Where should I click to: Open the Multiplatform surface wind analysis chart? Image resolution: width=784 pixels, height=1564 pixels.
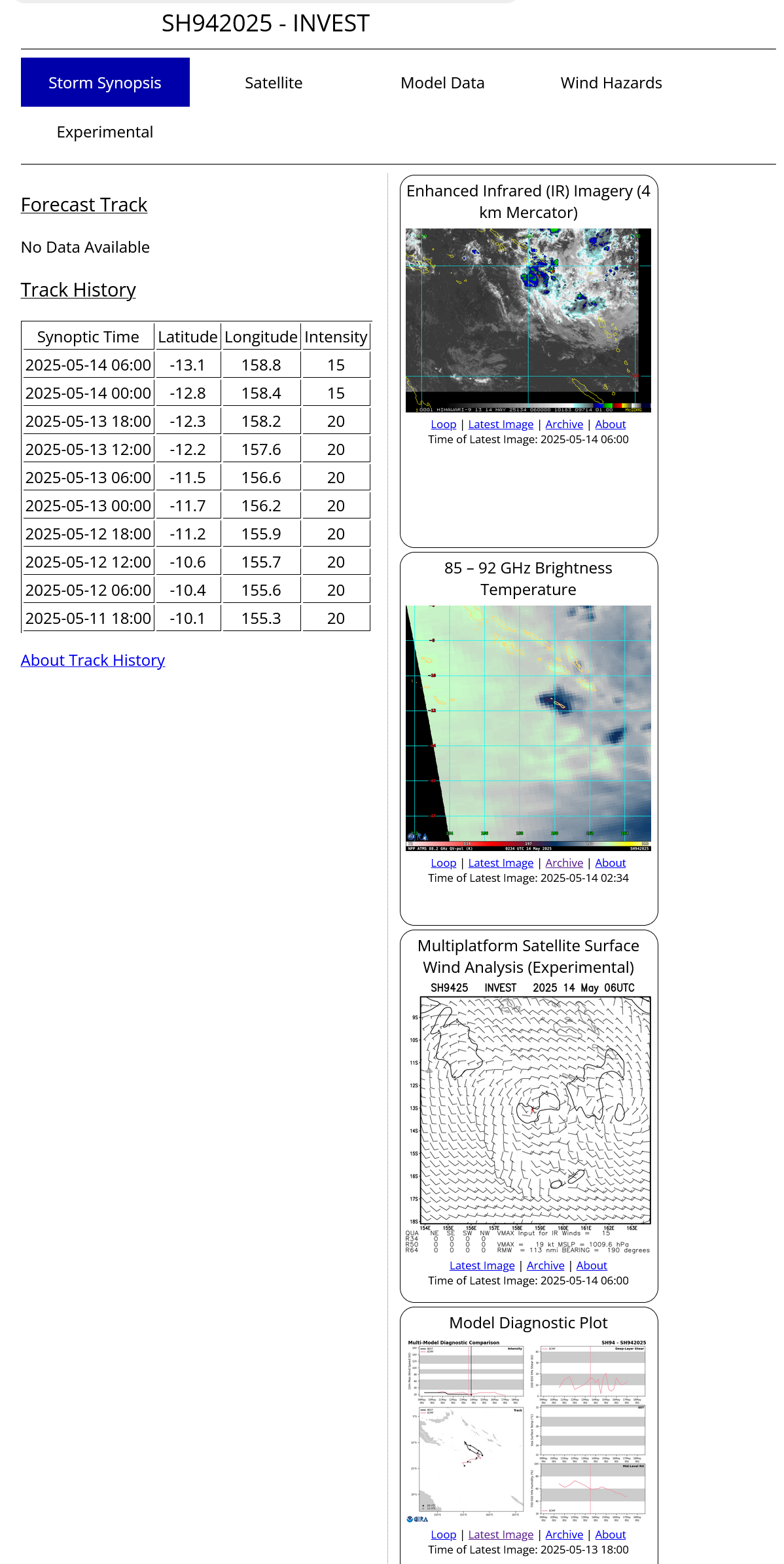528,1118
